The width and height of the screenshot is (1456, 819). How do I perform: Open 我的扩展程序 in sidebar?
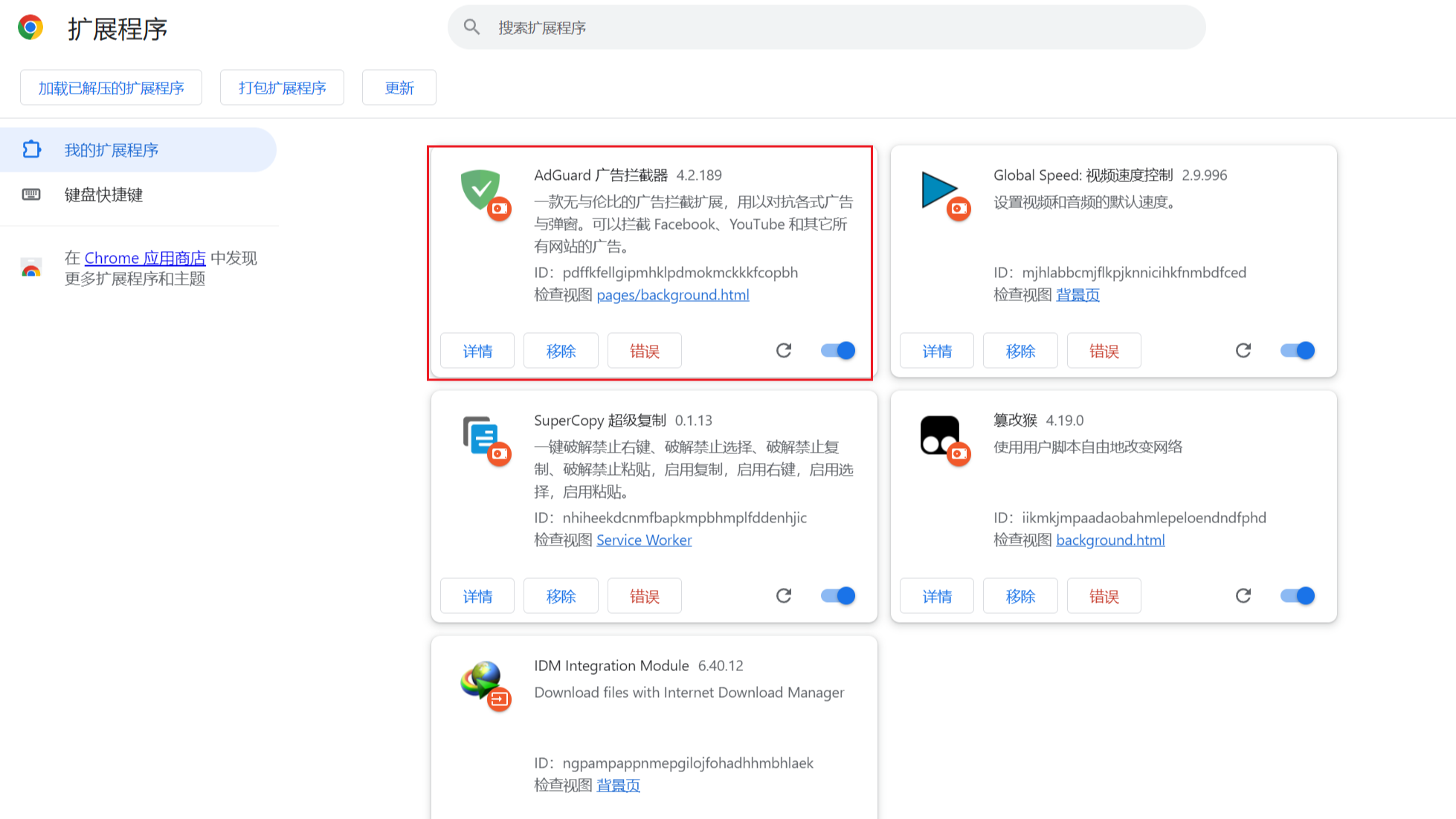coord(138,149)
